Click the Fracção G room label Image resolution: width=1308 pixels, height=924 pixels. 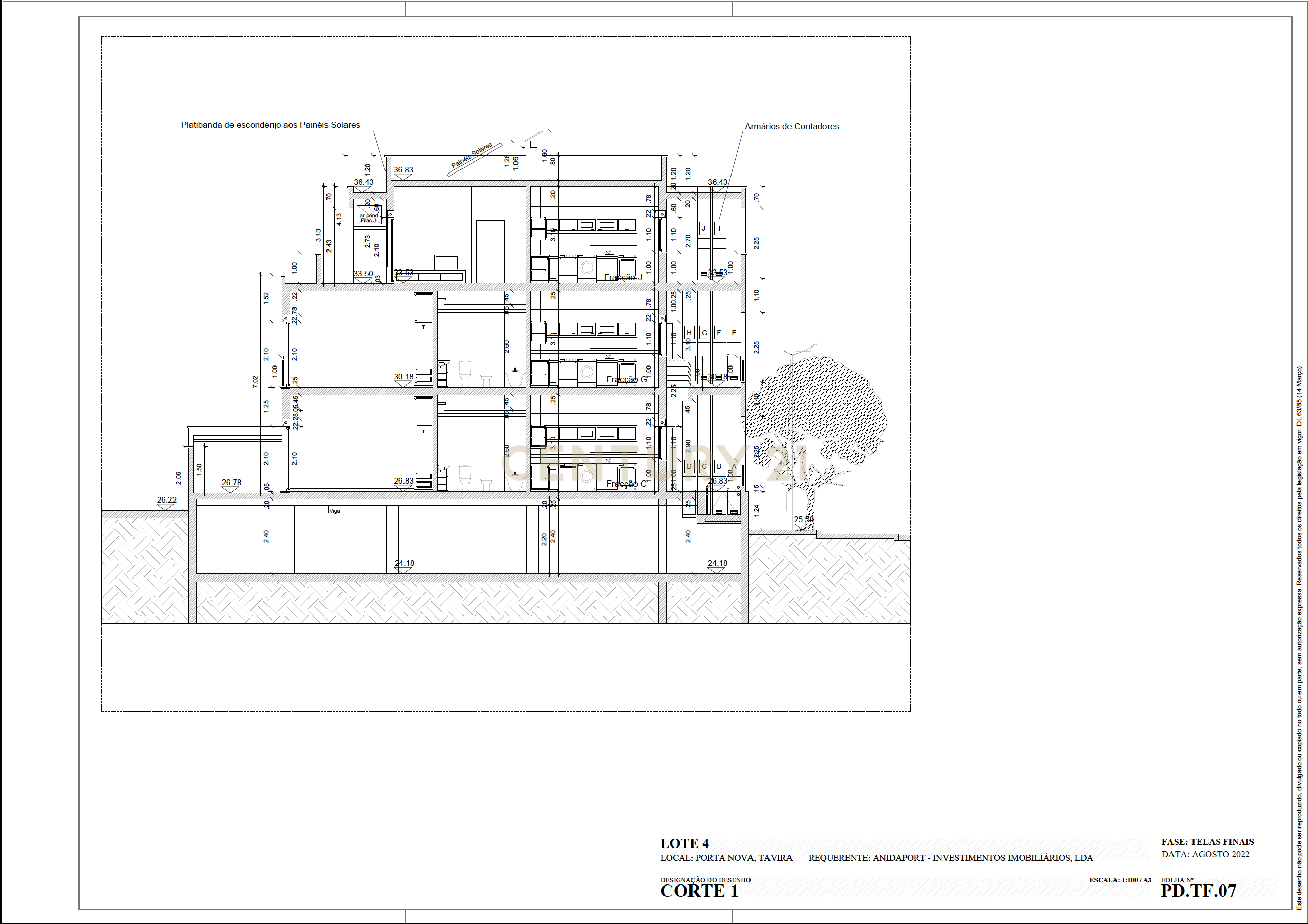(x=626, y=379)
